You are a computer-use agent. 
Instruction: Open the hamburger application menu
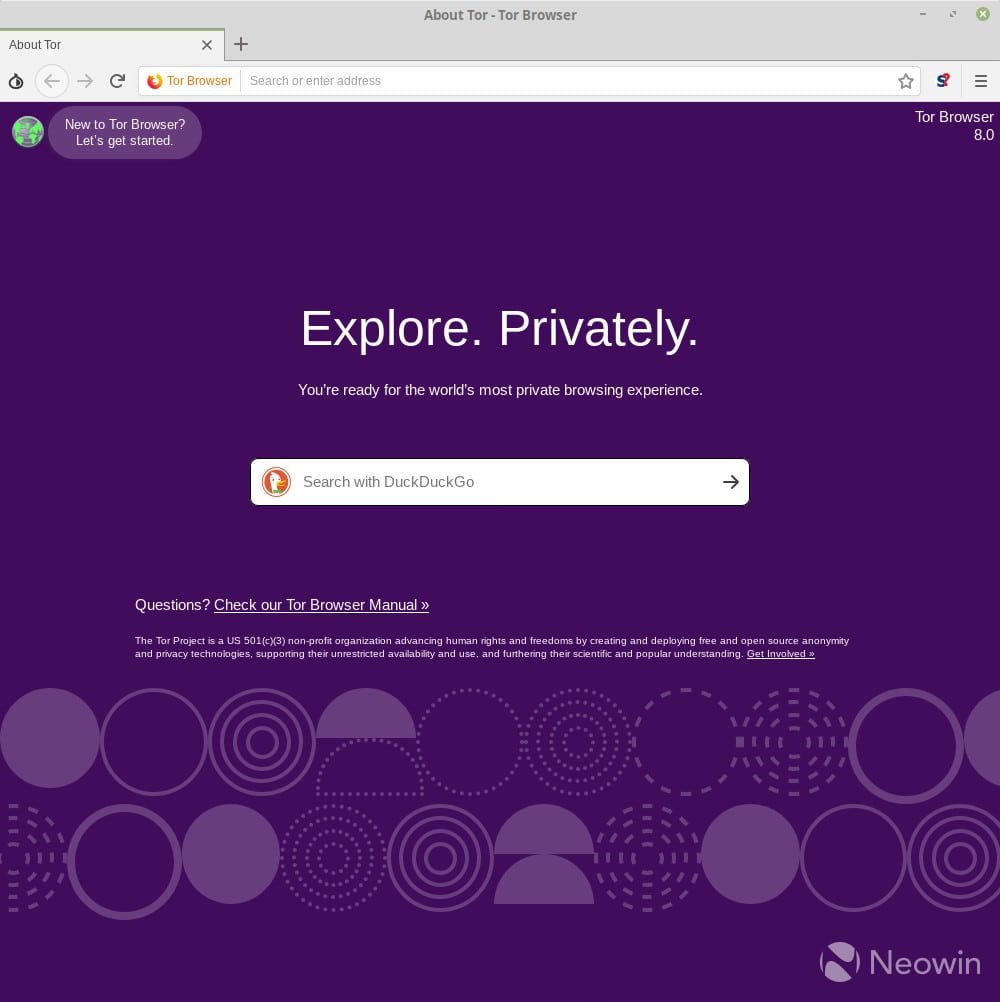click(x=981, y=81)
